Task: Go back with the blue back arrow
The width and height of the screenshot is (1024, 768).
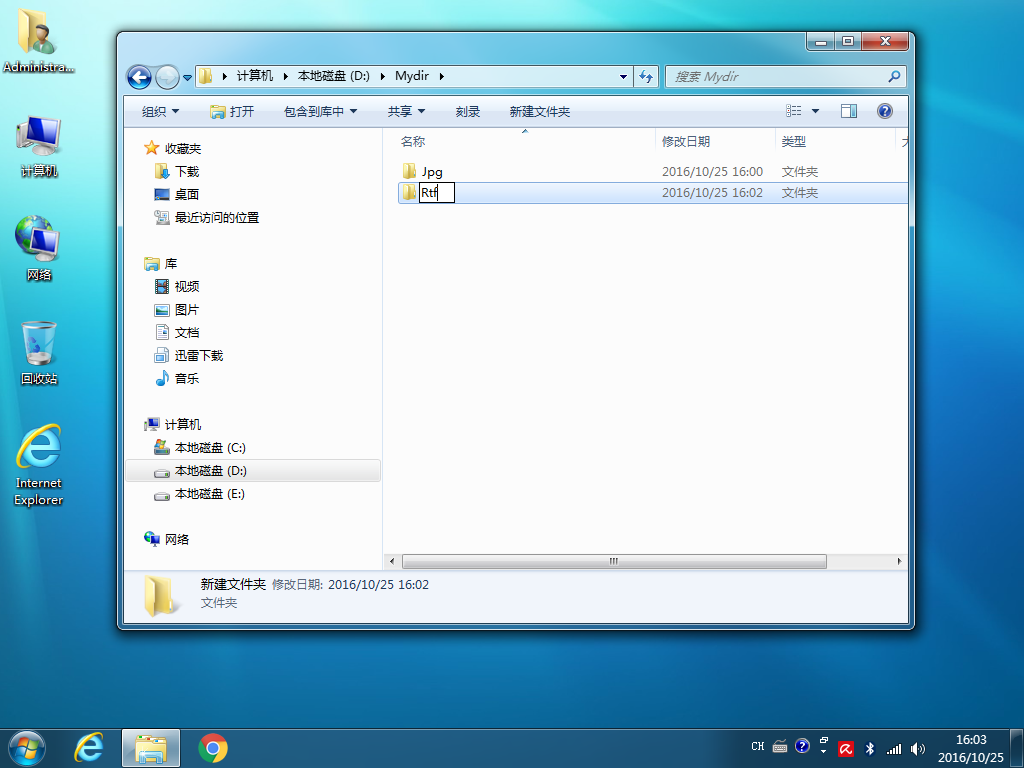Action: tap(139, 77)
